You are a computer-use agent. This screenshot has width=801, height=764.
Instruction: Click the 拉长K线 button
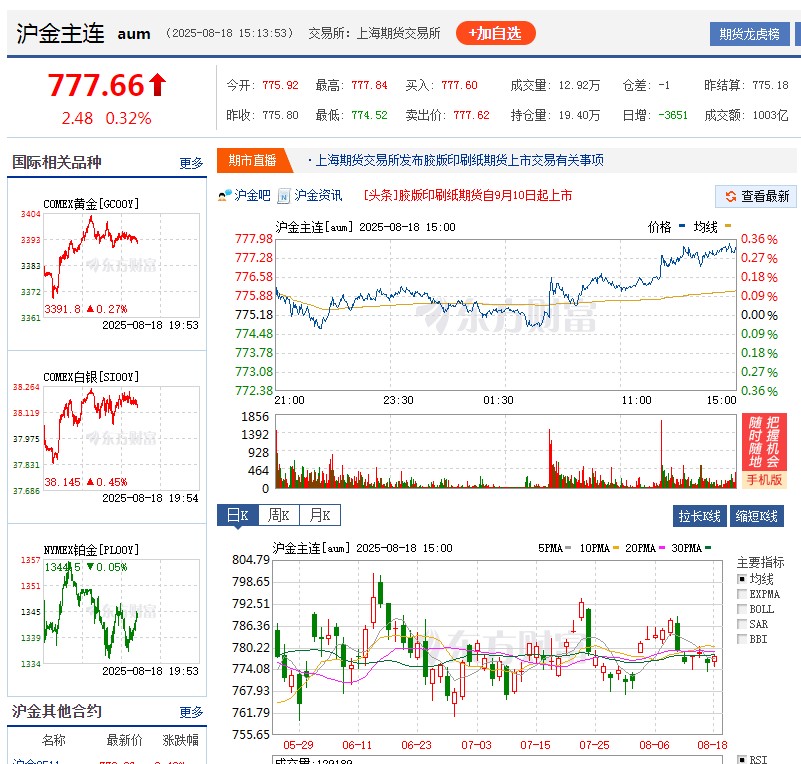pyautogui.click(x=702, y=515)
